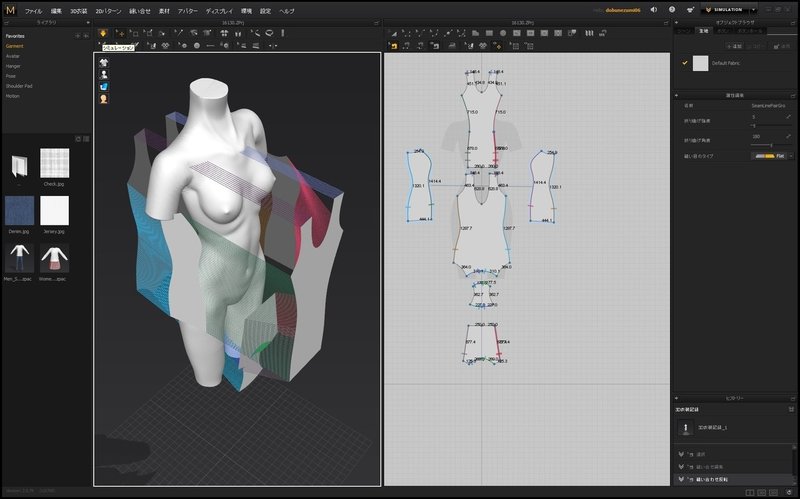
Task: Select Avatar in the library list
Action: 13,56
